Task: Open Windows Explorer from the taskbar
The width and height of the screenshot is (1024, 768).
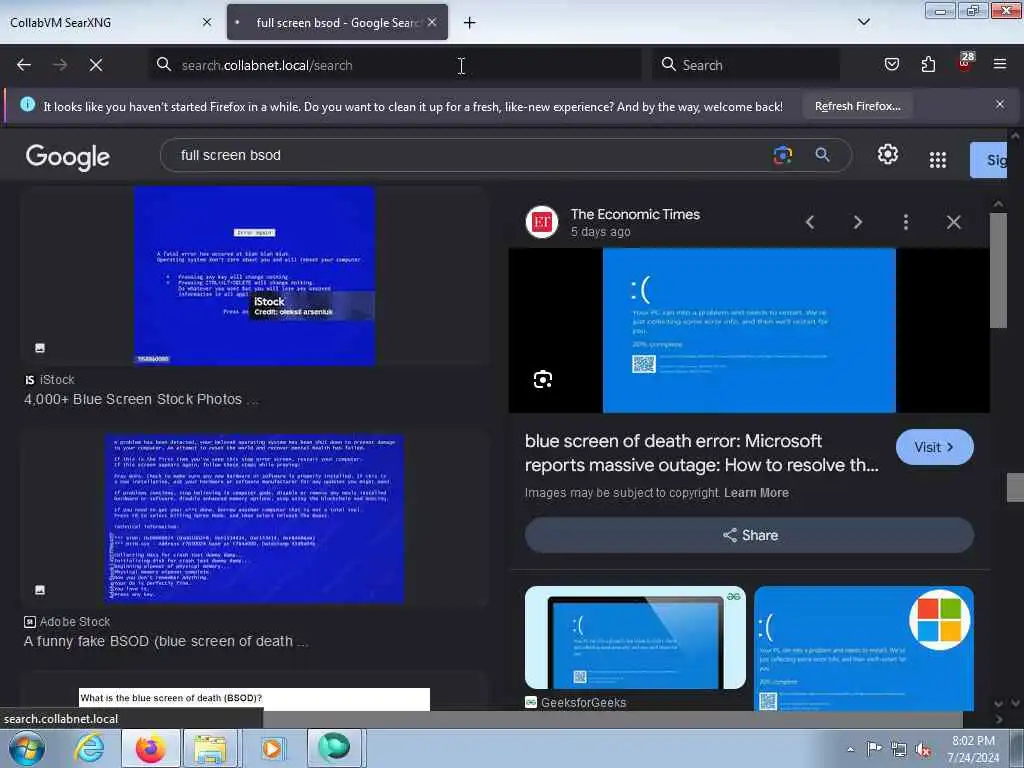Action: tap(210, 748)
